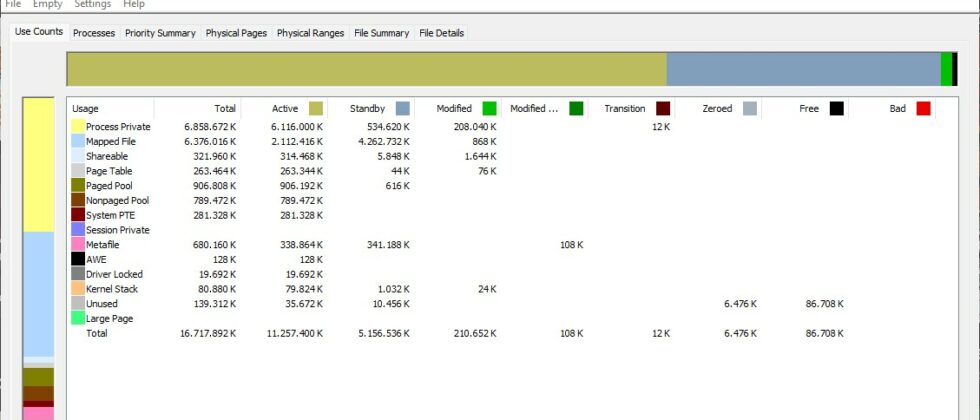This screenshot has width=980, height=420.
Task: Open the File menu
Action: [13, 4]
